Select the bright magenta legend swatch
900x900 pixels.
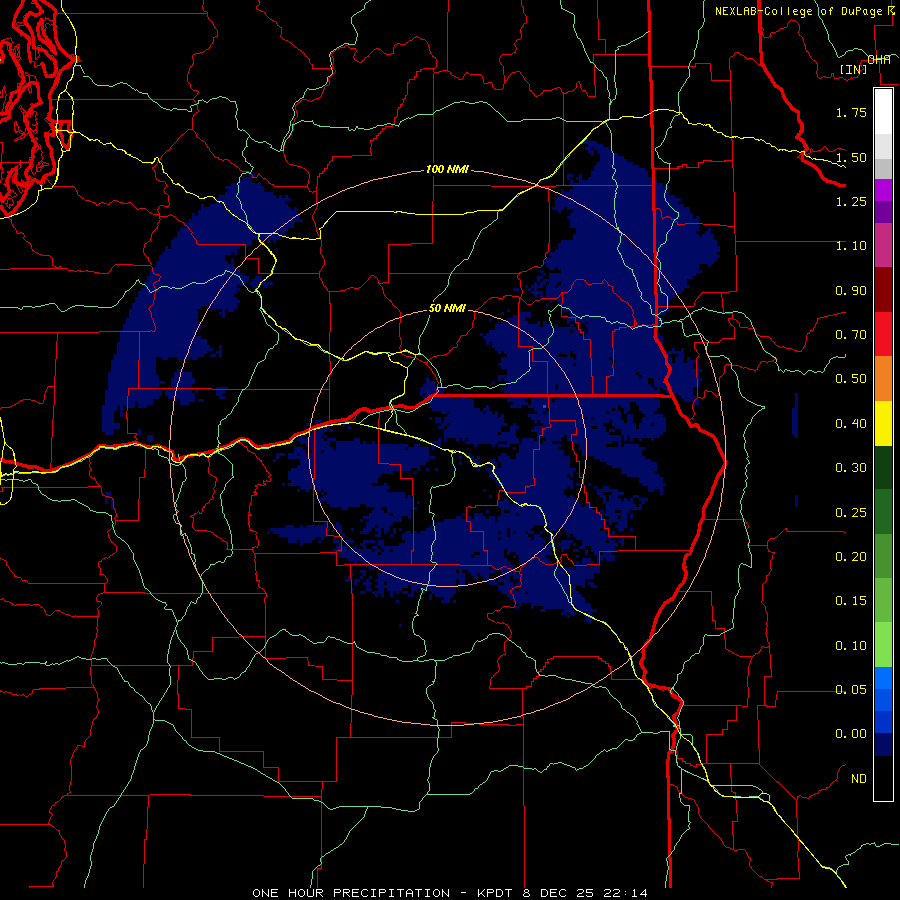[x=883, y=190]
